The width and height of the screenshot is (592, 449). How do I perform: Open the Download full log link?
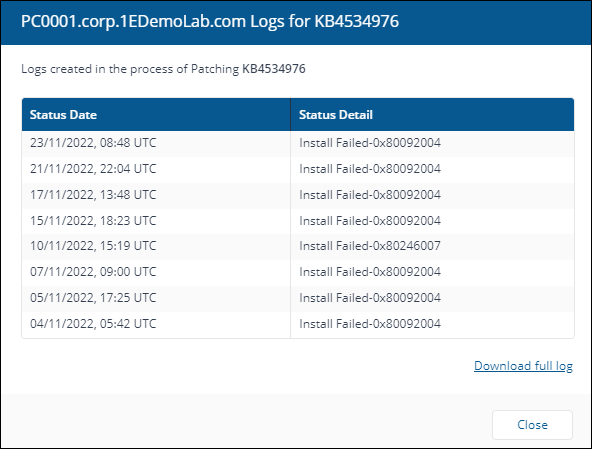pyautogui.click(x=523, y=366)
